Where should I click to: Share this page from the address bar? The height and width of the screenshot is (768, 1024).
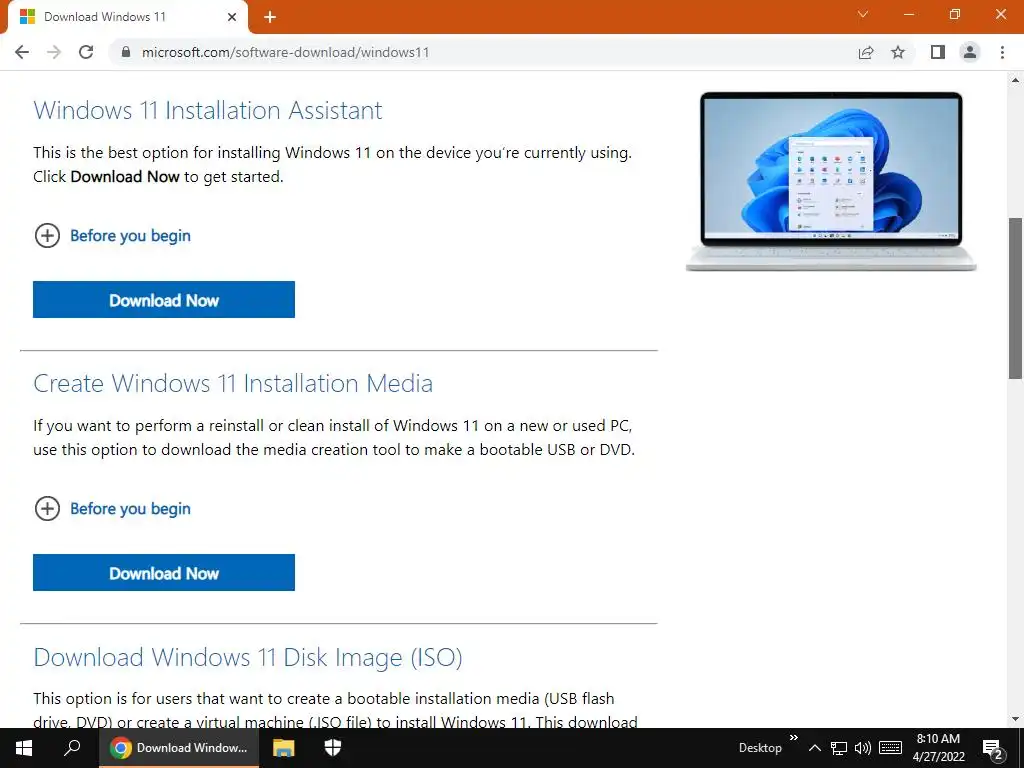(866, 52)
